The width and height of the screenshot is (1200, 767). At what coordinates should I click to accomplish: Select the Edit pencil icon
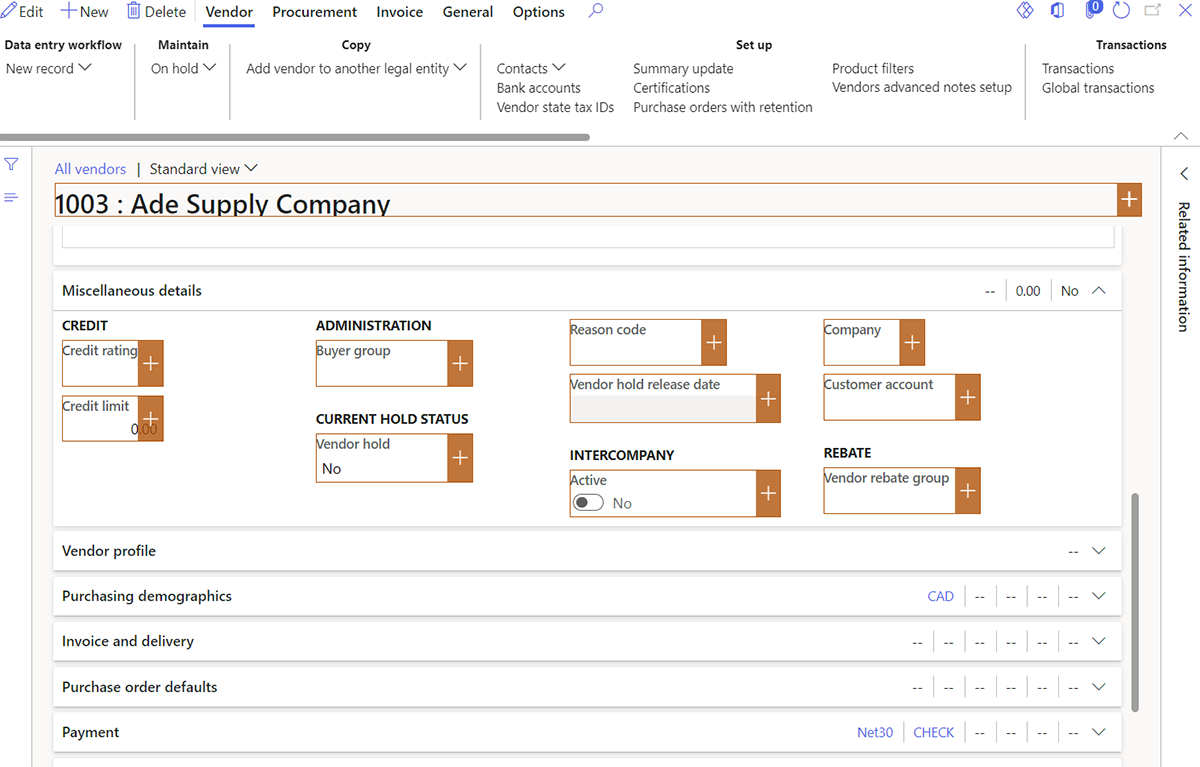[11, 11]
